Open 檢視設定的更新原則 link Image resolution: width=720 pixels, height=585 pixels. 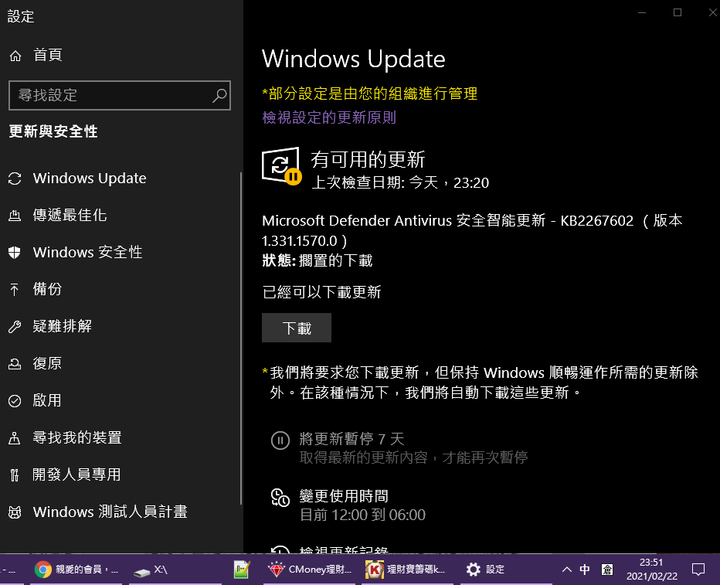pos(329,118)
